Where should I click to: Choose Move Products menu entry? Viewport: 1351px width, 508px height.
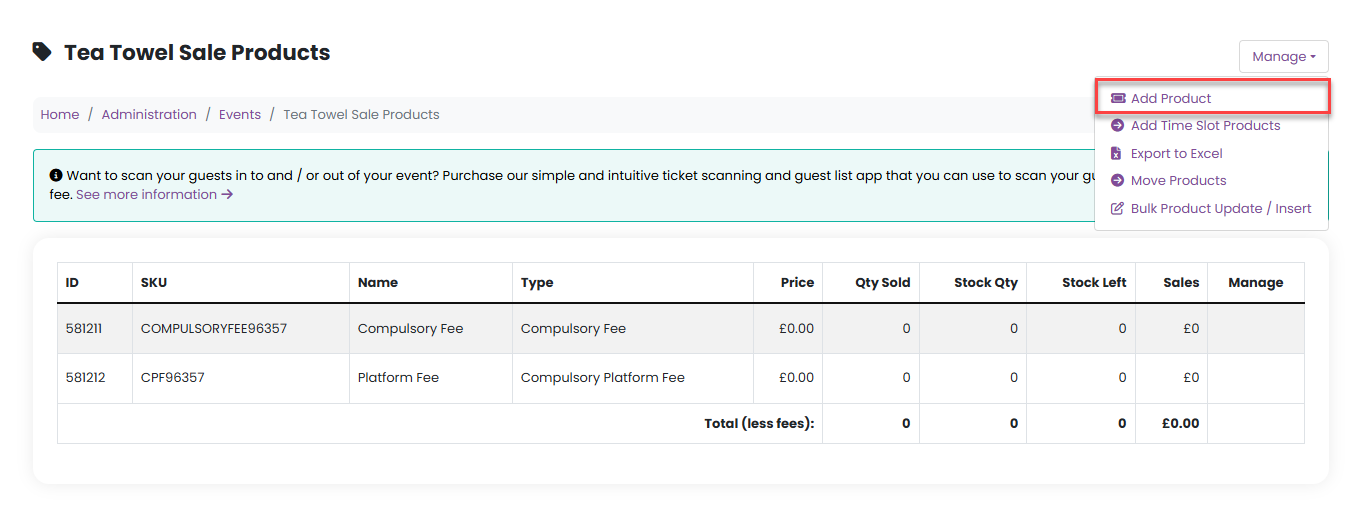pyautogui.click(x=1178, y=181)
